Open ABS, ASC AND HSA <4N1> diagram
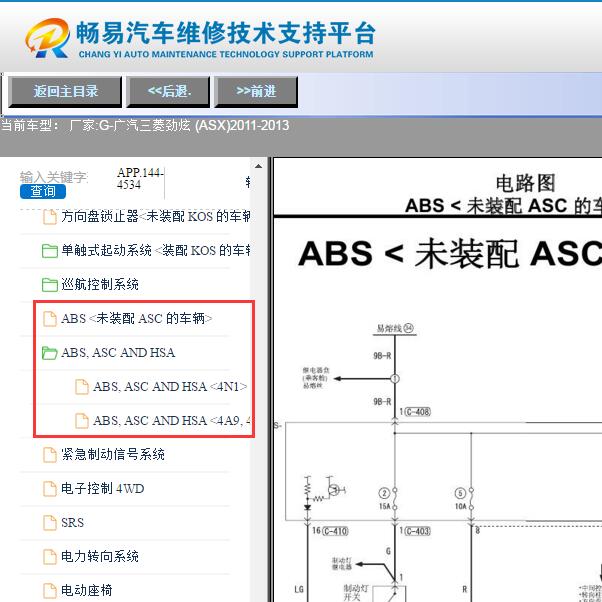The width and height of the screenshot is (602, 602). coord(170,386)
